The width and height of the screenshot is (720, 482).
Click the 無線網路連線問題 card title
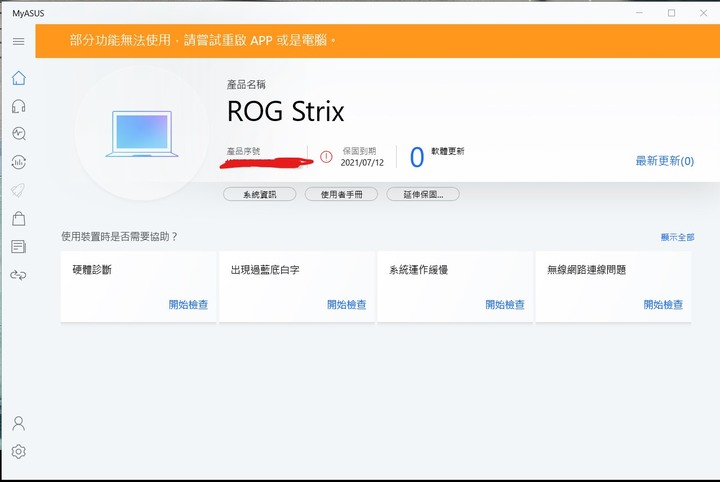point(586,269)
